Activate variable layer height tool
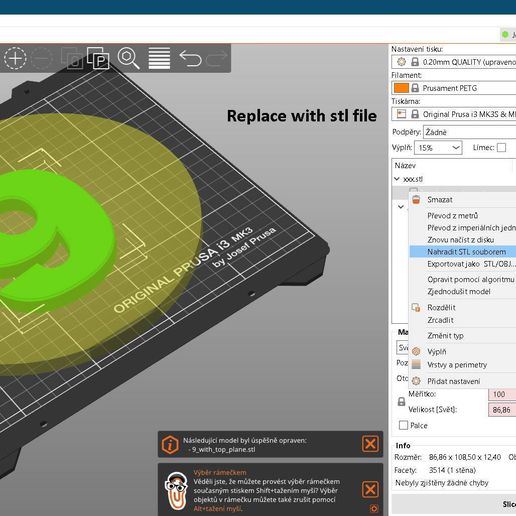 [x=159, y=58]
